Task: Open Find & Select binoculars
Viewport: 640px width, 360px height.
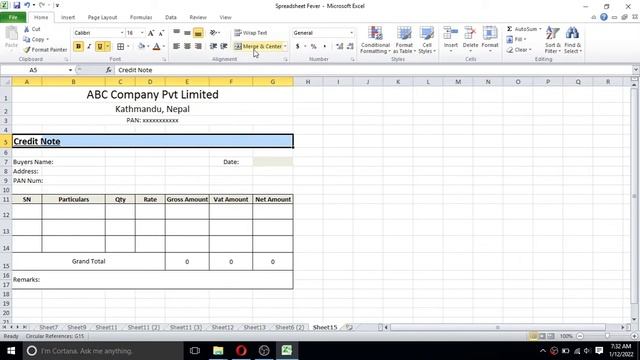Action: 573,40
